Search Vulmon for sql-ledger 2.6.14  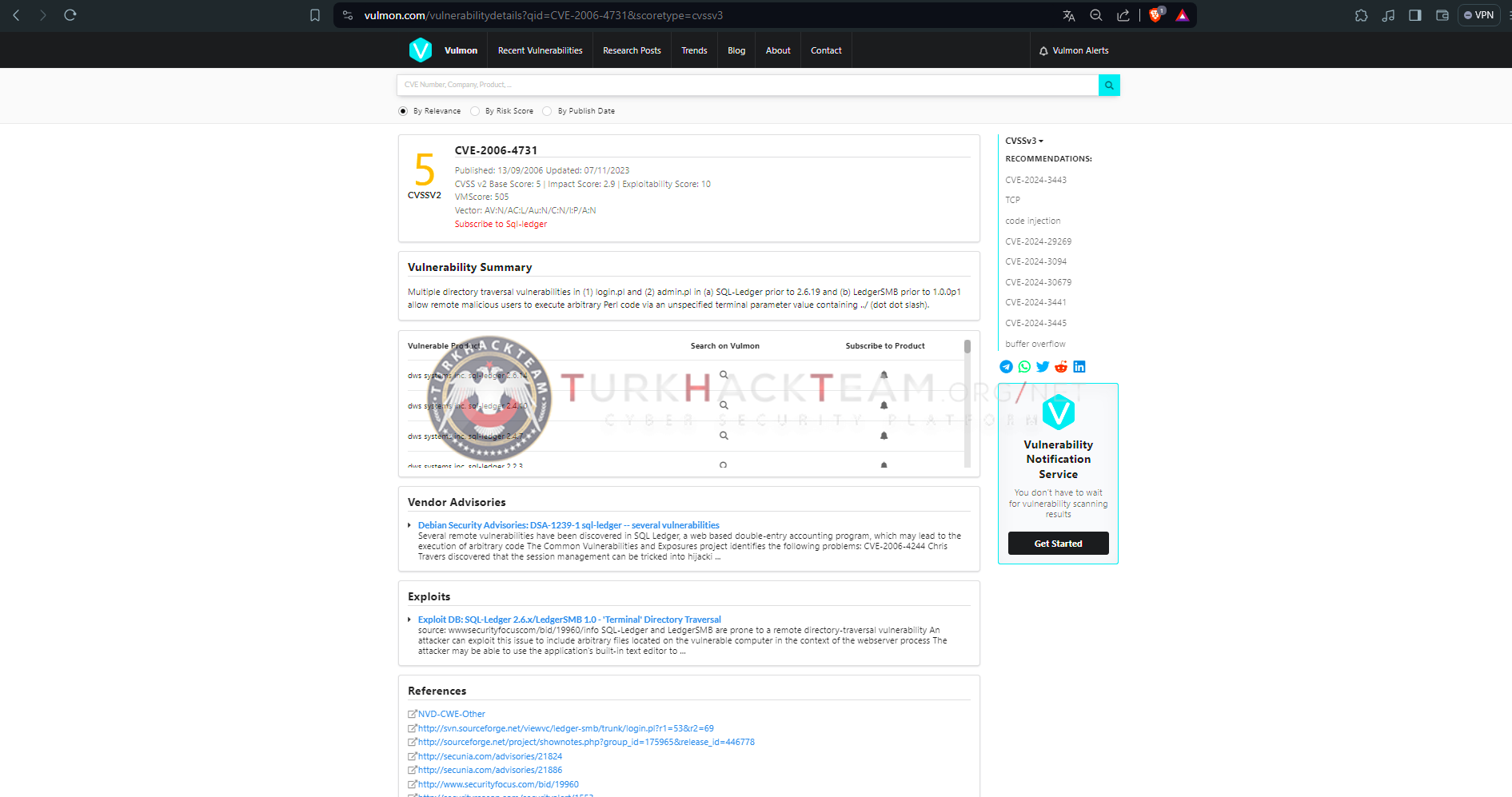pyautogui.click(x=724, y=375)
